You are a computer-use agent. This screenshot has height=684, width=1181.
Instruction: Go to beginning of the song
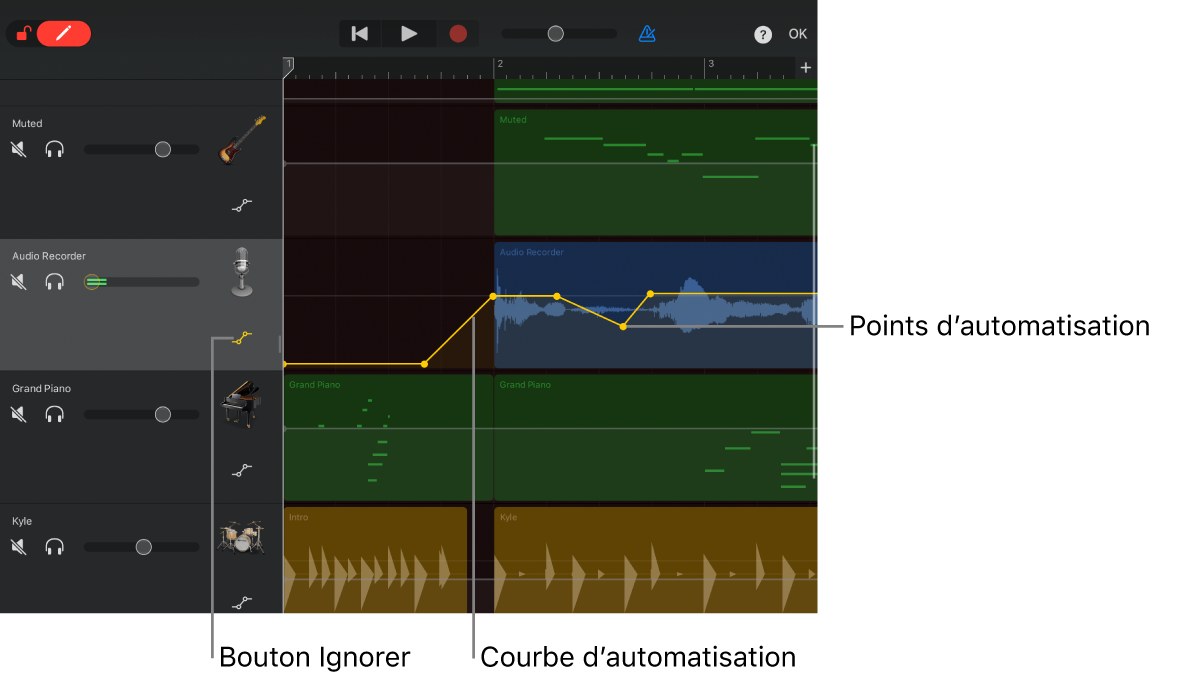(x=359, y=33)
